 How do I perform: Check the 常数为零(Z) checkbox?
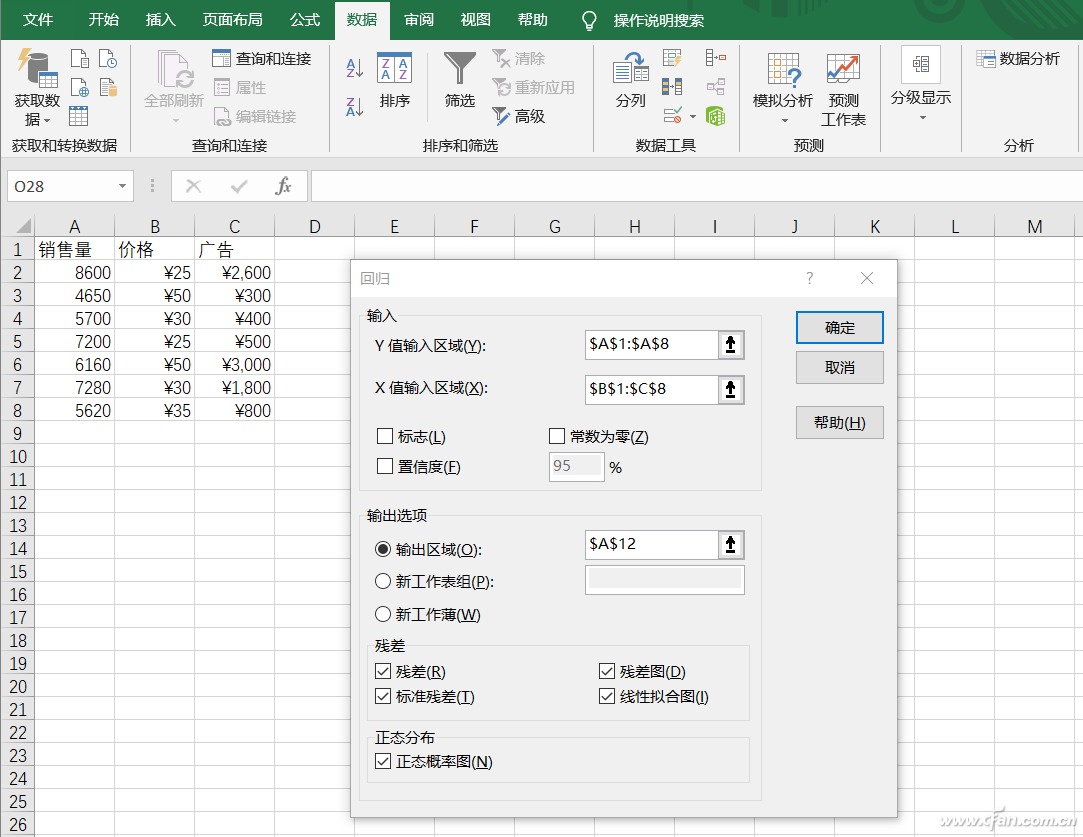[557, 436]
